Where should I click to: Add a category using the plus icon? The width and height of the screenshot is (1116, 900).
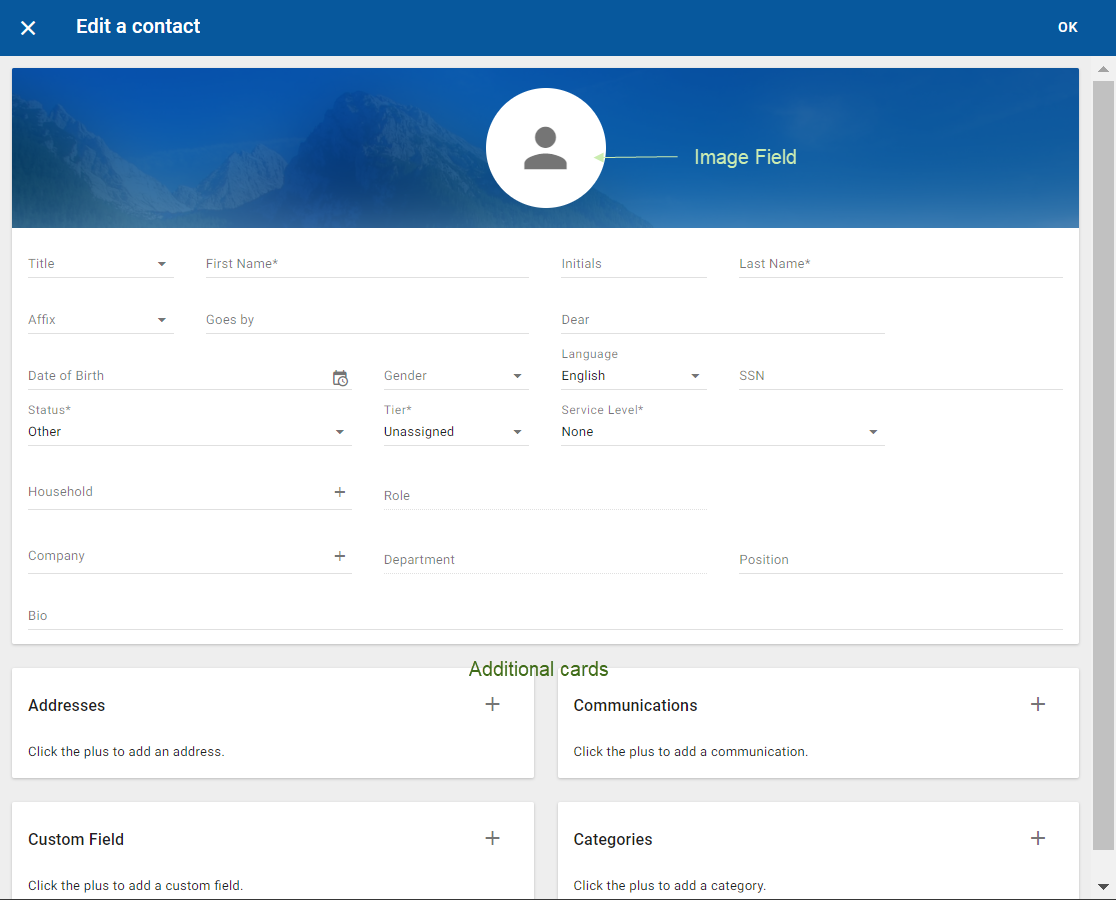1038,839
